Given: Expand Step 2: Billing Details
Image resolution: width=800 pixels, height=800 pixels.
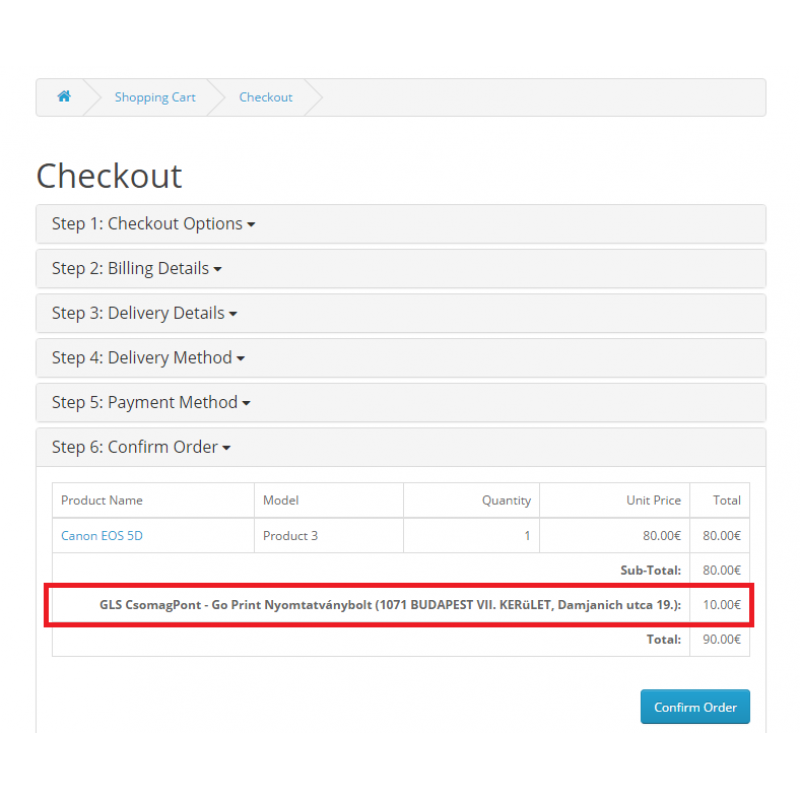Looking at the screenshot, I should click(x=136, y=268).
